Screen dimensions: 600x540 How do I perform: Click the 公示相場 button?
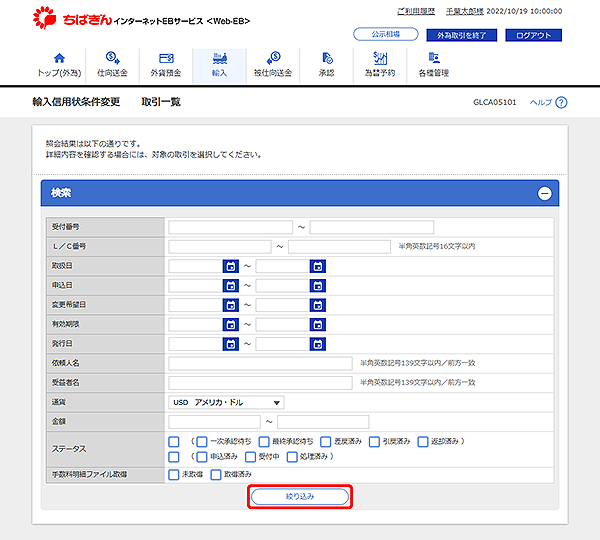[386, 34]
